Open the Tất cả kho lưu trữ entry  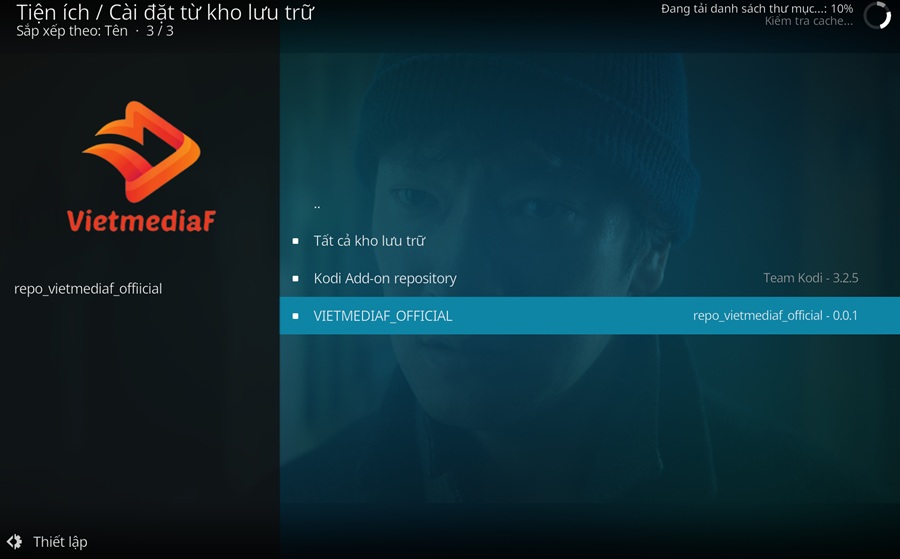[x=589, y=241]
